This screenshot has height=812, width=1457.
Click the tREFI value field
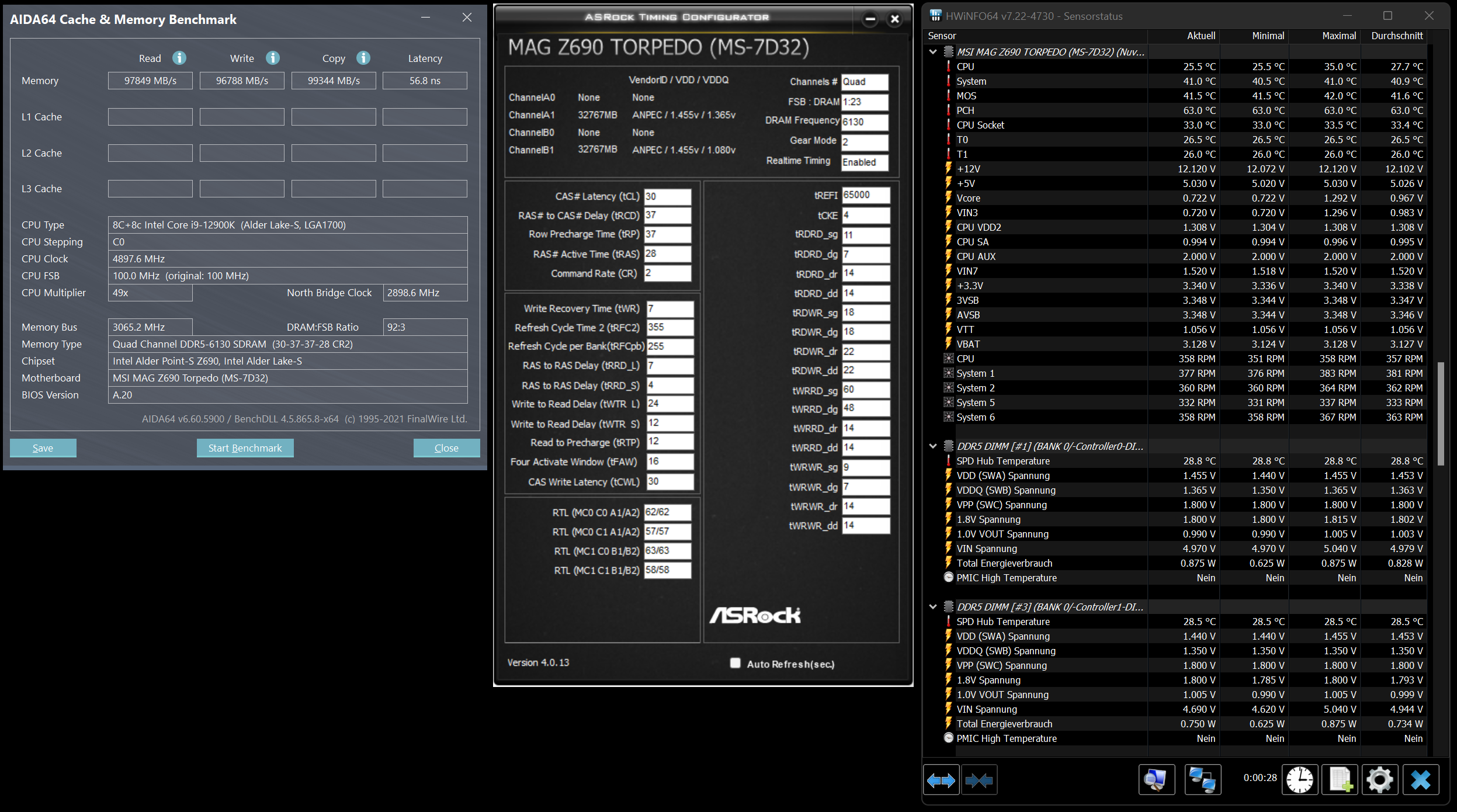coord(865,195)
